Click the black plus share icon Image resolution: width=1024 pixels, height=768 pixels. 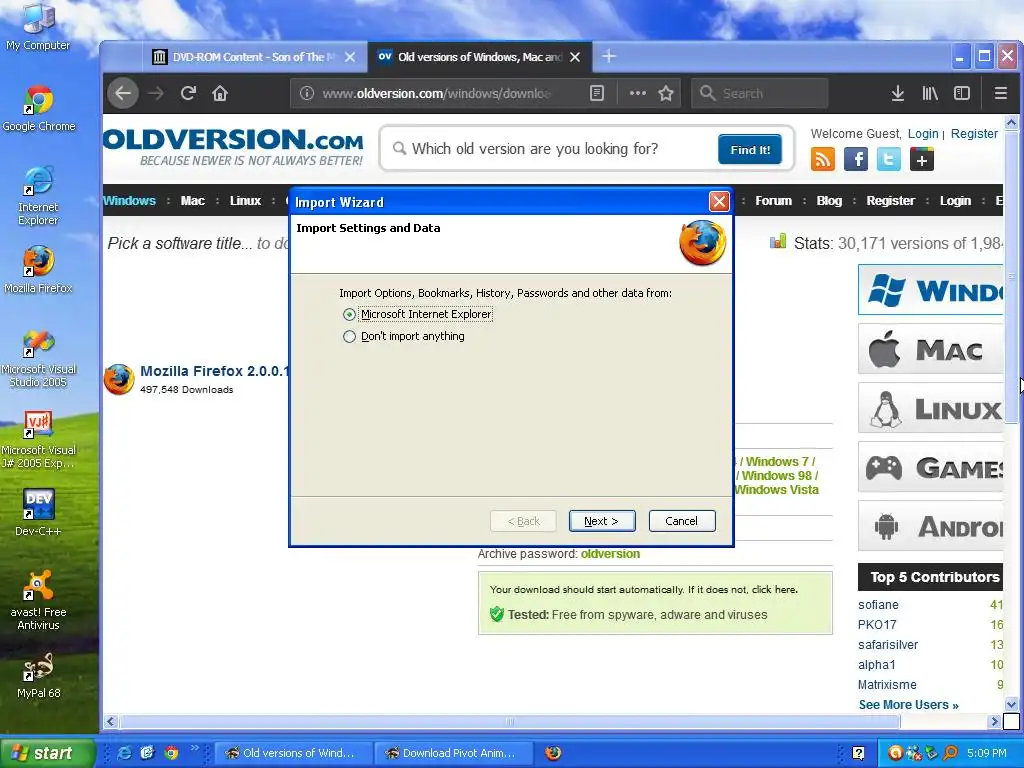(x=921, y=159)
